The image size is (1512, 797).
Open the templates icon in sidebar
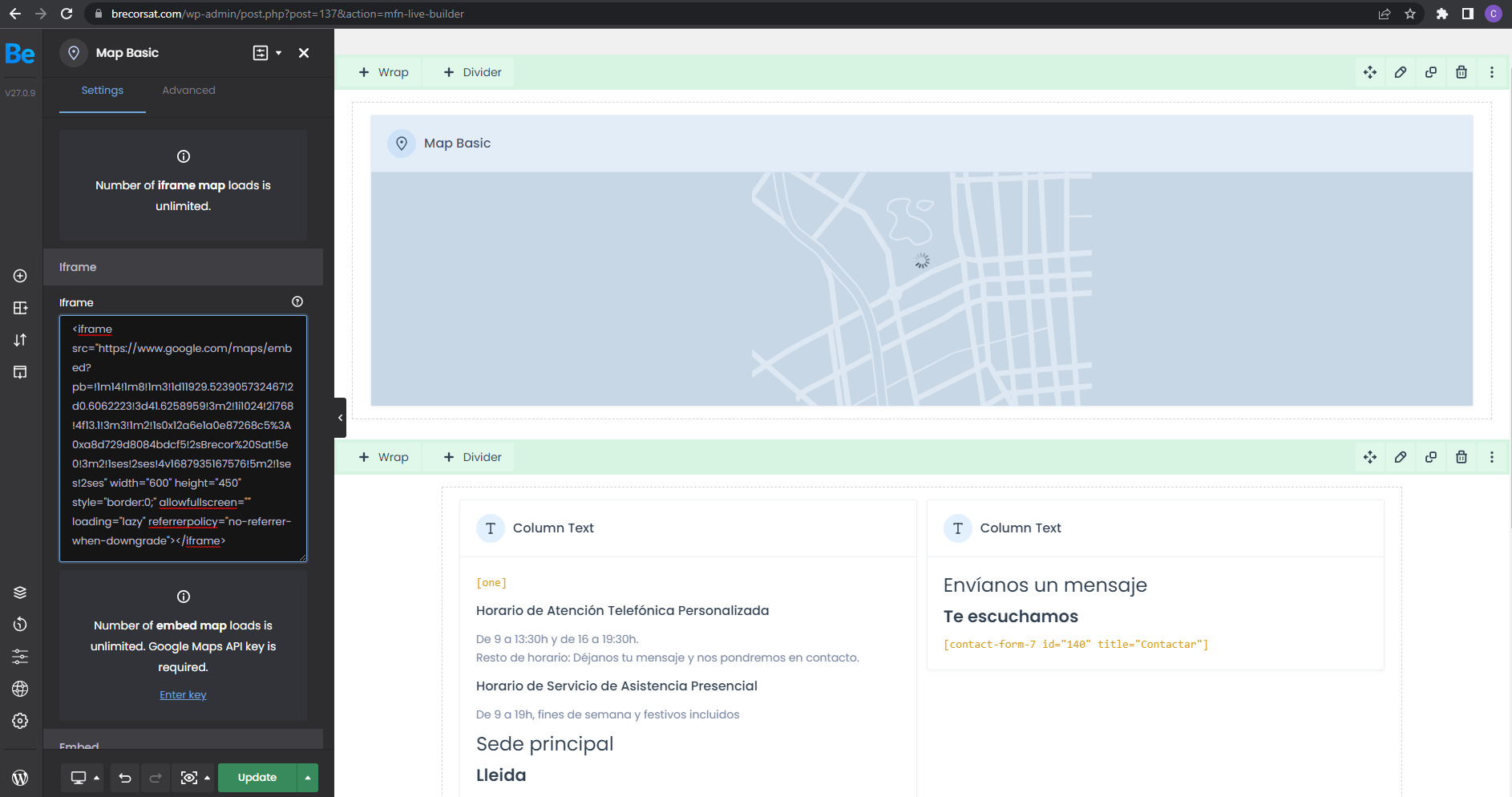pyautogui.click(x=20, y=372)
